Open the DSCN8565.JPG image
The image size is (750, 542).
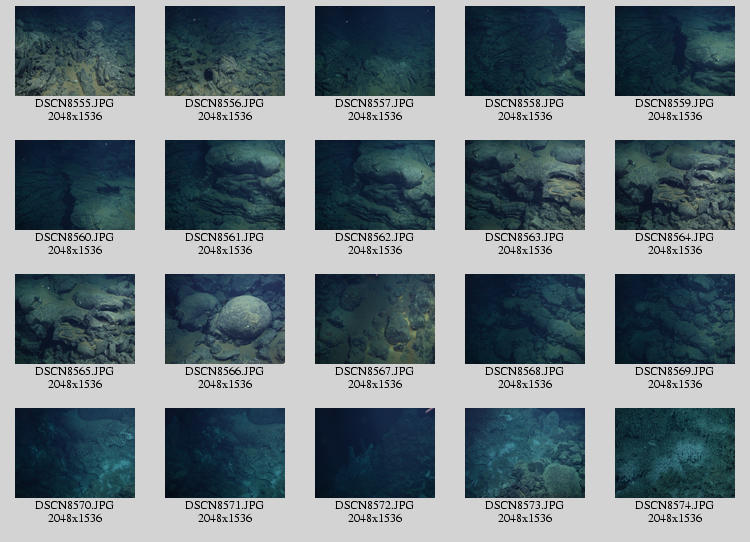[x=75, y=319]
